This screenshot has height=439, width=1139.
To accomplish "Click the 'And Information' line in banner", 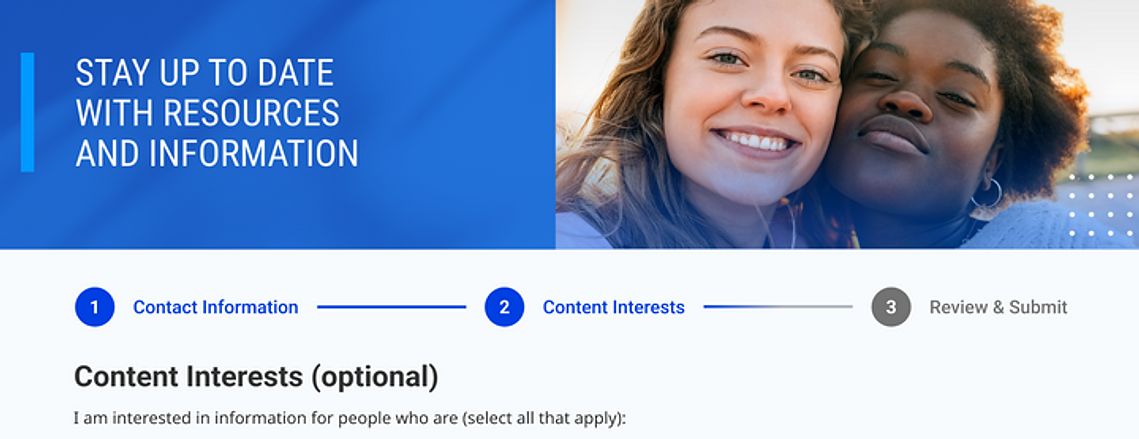I will [216, 153].
